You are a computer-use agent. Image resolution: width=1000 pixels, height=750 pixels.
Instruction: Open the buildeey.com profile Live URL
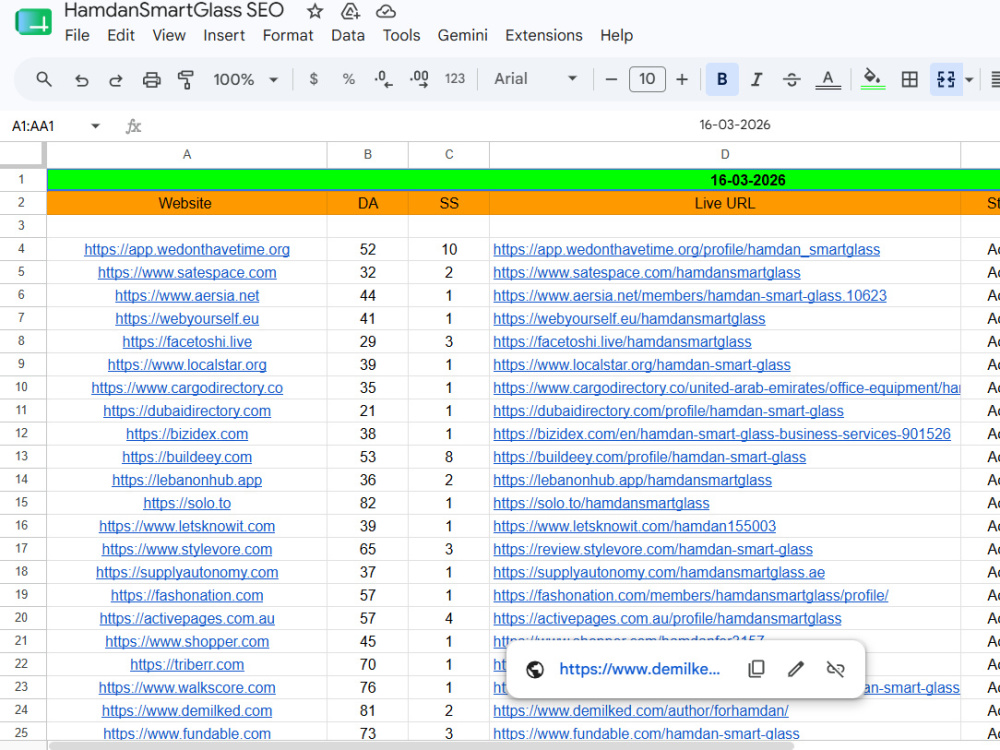[x=649, y=457]
